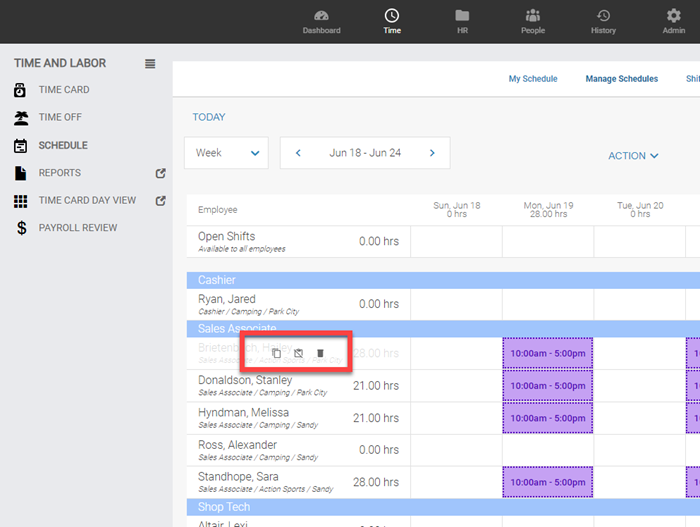
Task: Click the copy icon in Hailey's row
Action: pyautogui.click(x=277, y=353)
